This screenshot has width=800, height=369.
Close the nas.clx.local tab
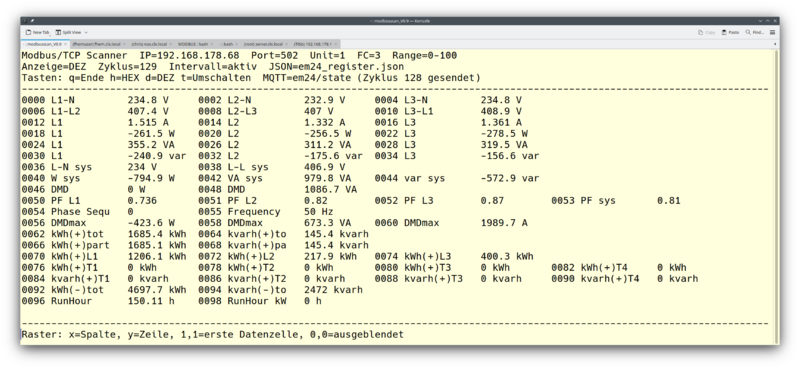click(170, 44)
